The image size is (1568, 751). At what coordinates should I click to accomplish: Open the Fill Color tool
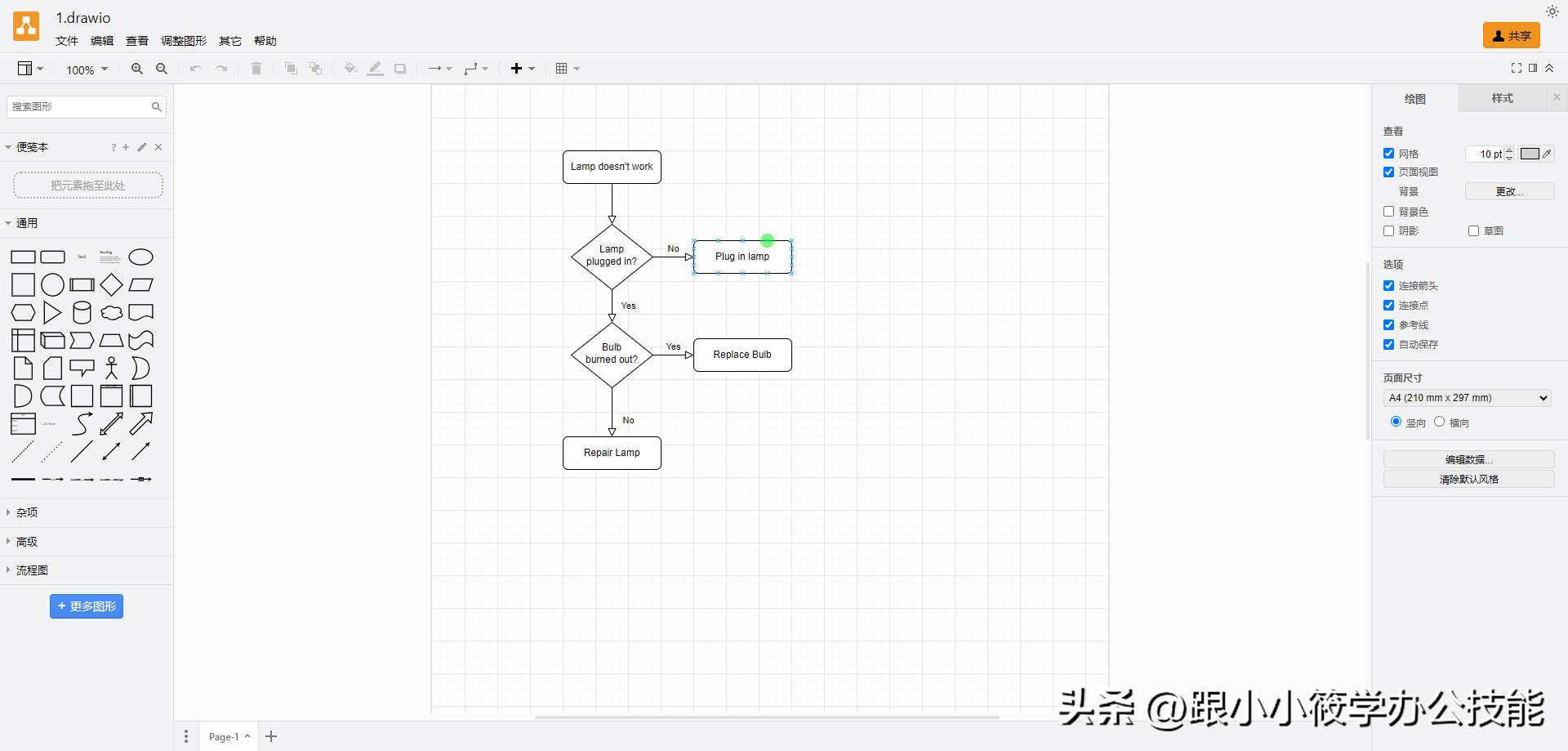tap(350, 69)
